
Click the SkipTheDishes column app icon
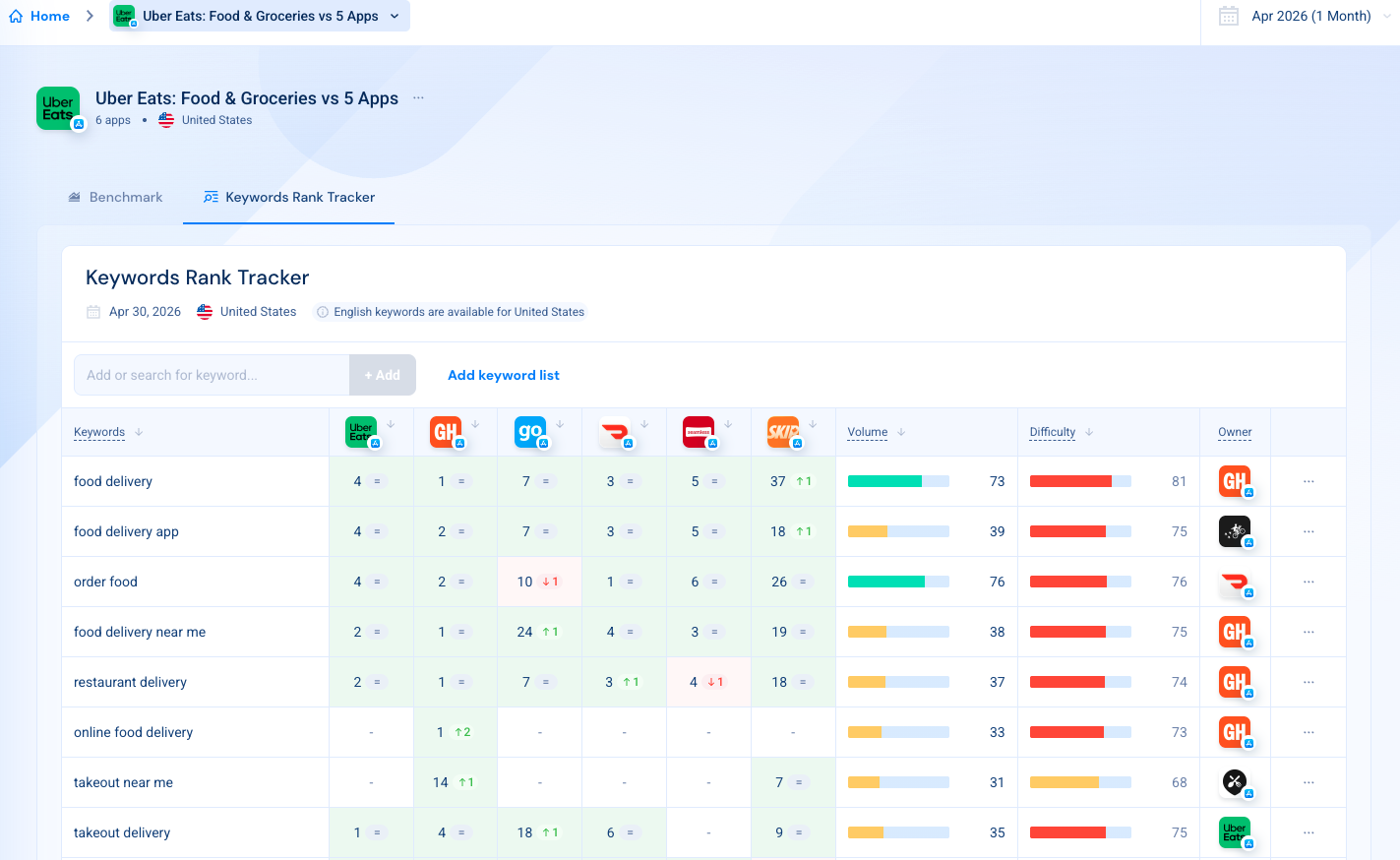click(x=784, y=432)
